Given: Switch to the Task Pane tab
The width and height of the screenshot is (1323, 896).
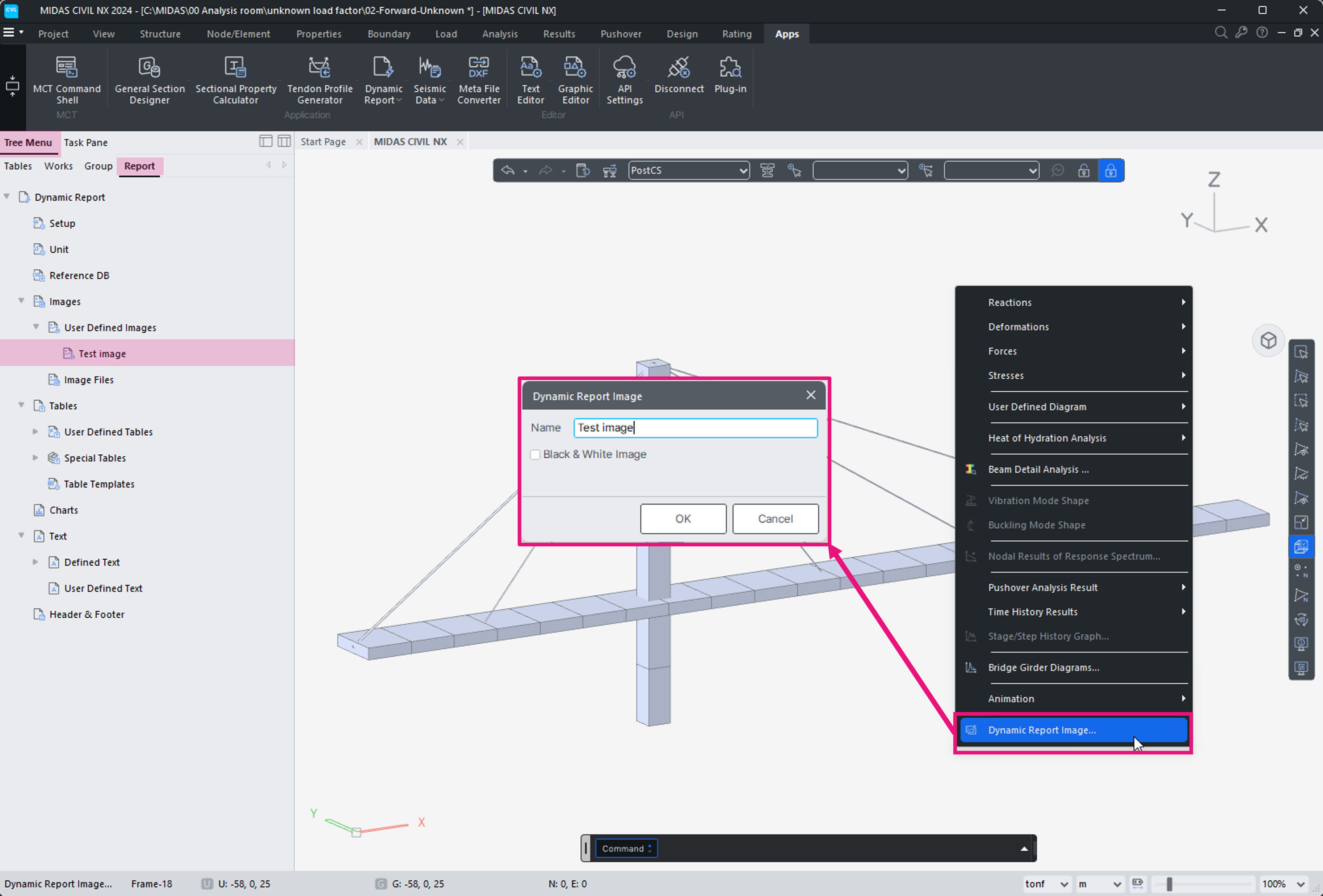Looking at the screenshot, I should coord(85,142).
